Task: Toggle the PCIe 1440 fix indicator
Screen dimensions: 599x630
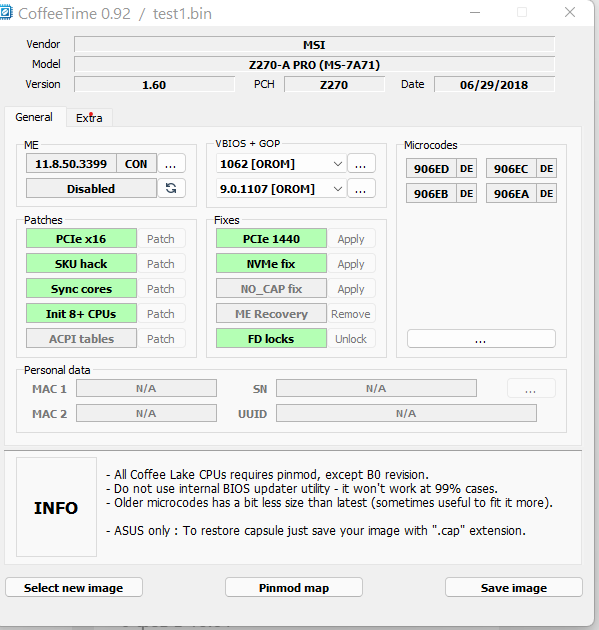Action: click(x=271, y=239)
